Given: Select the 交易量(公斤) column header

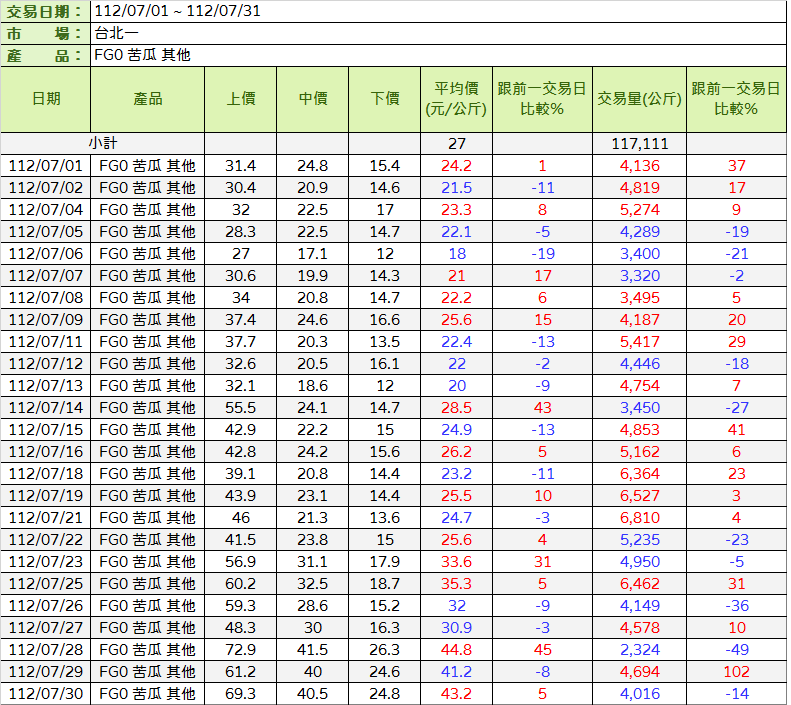Looking at the screenshot, I should (x=640, y=99).
